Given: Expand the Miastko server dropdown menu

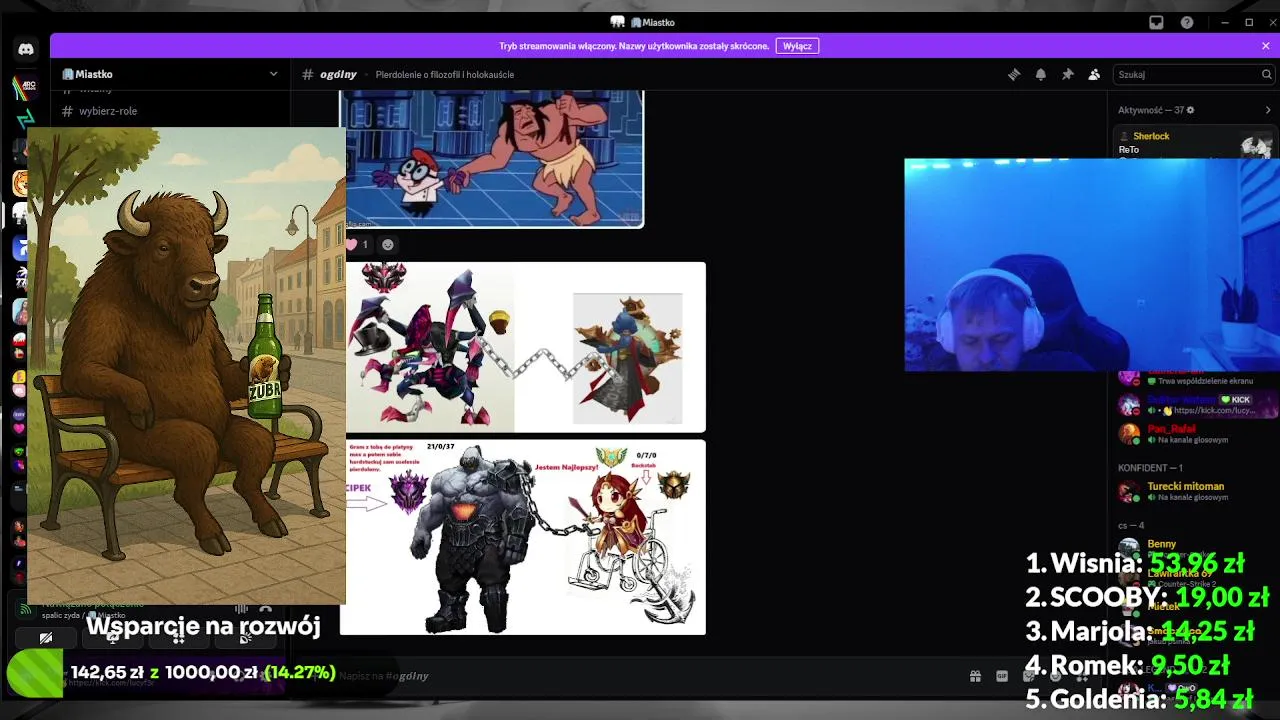Looking at the screenshot, I should (273, 74).
